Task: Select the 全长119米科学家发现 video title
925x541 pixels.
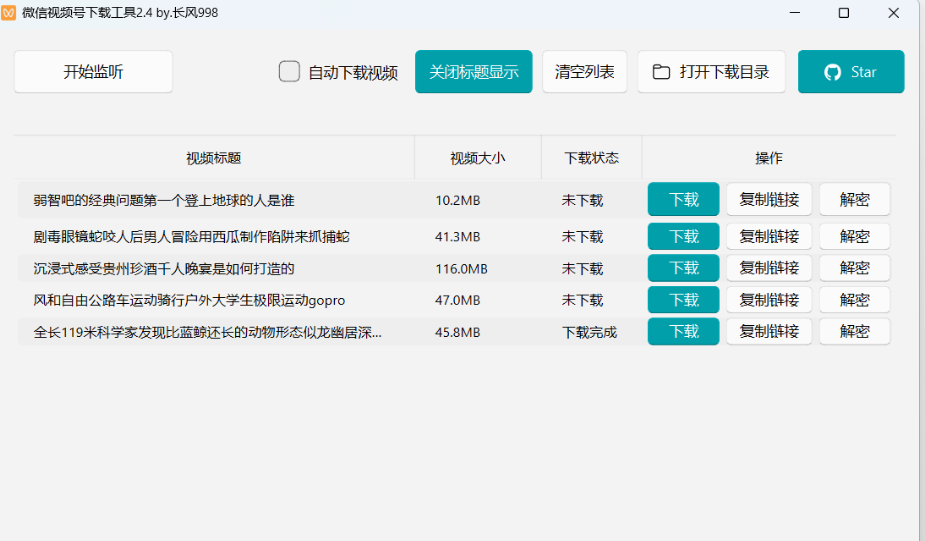Action: (x=207, y=332)
